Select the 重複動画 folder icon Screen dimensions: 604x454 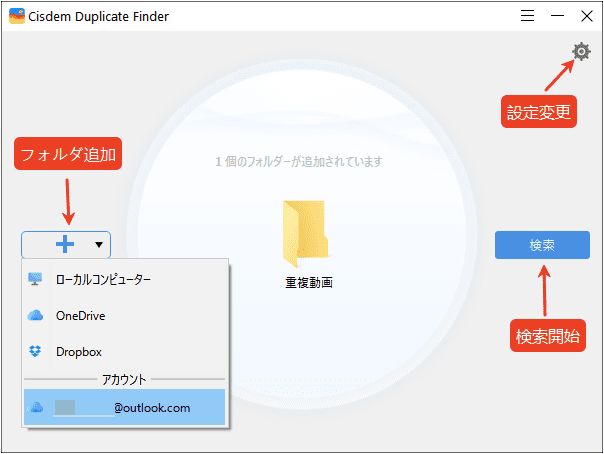306,234
